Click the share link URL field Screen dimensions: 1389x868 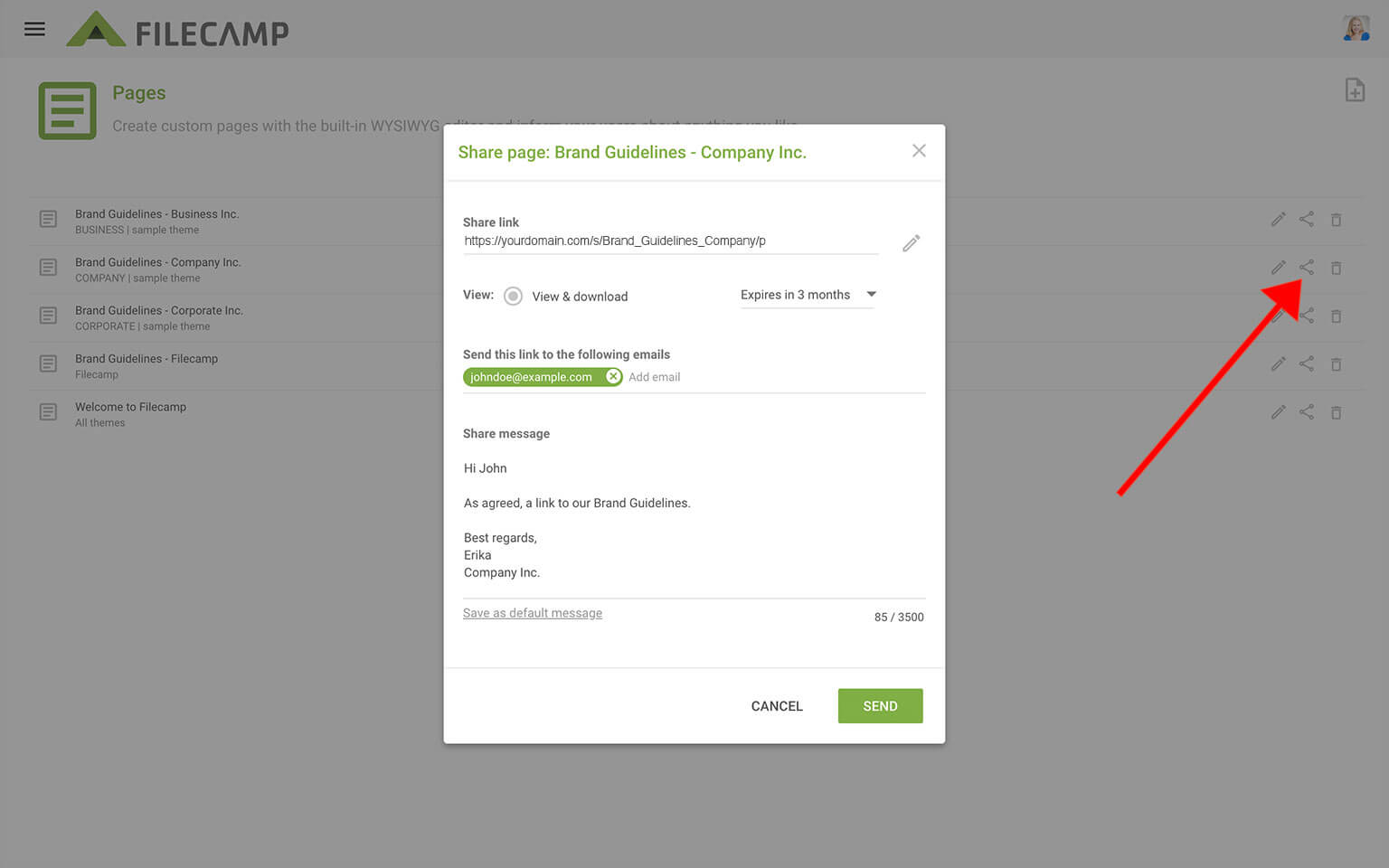(x=669, y=241)
